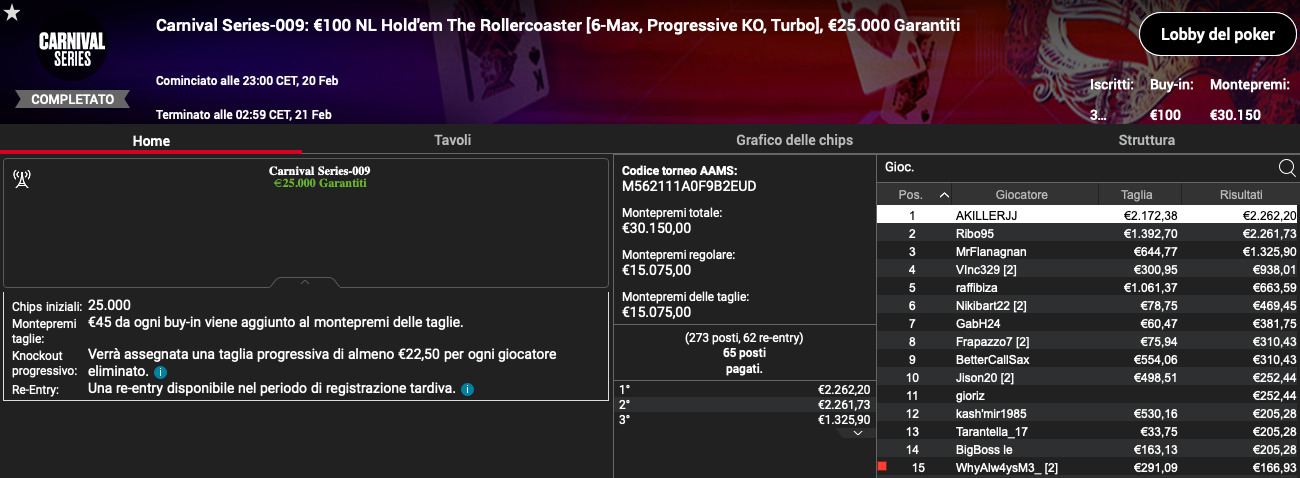1300x478 pixels.
Task: Click the broadcast antenna icon
Action: point(21,179)
